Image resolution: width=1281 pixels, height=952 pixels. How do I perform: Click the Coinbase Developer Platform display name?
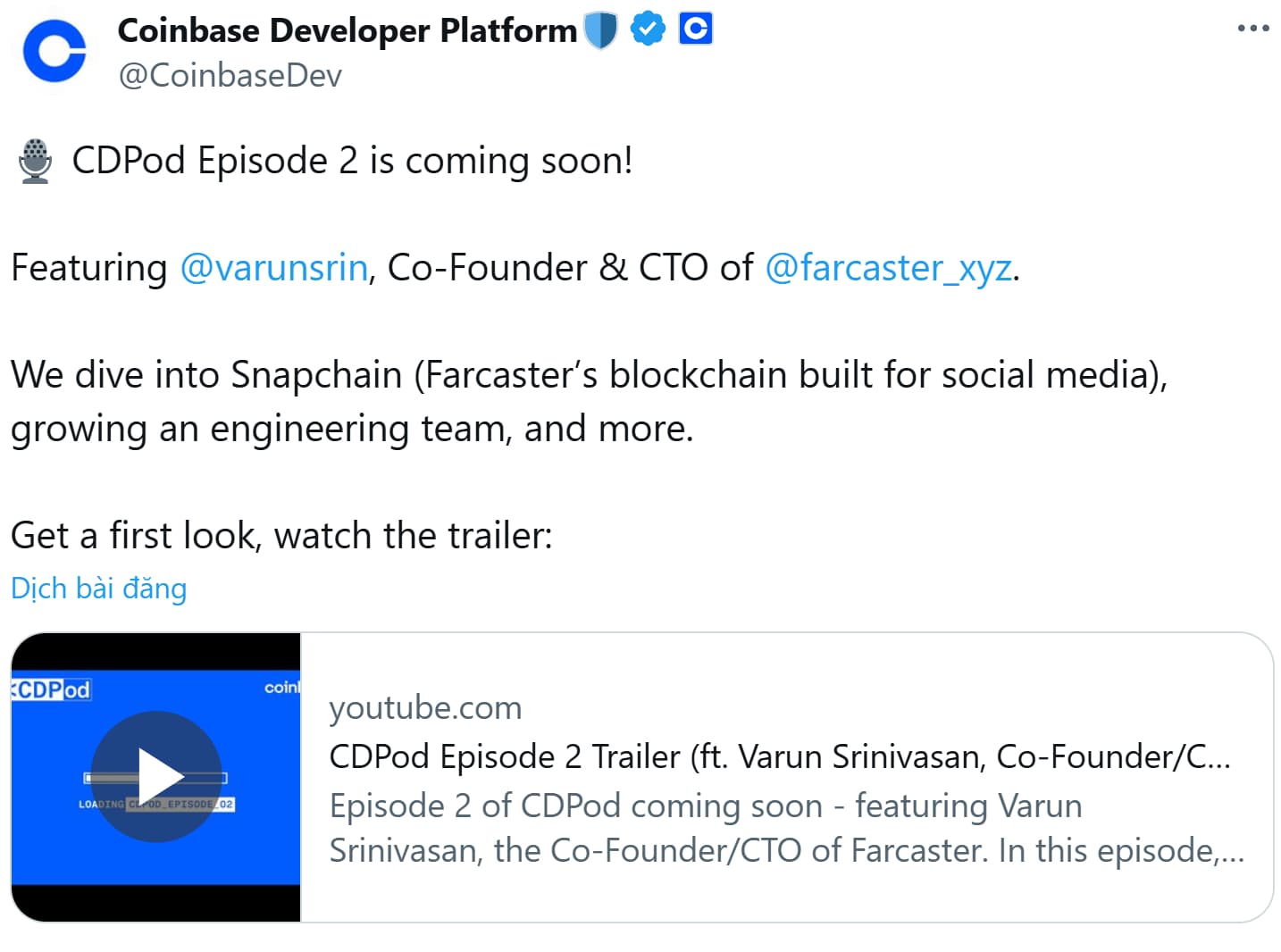tap(347, 29)
